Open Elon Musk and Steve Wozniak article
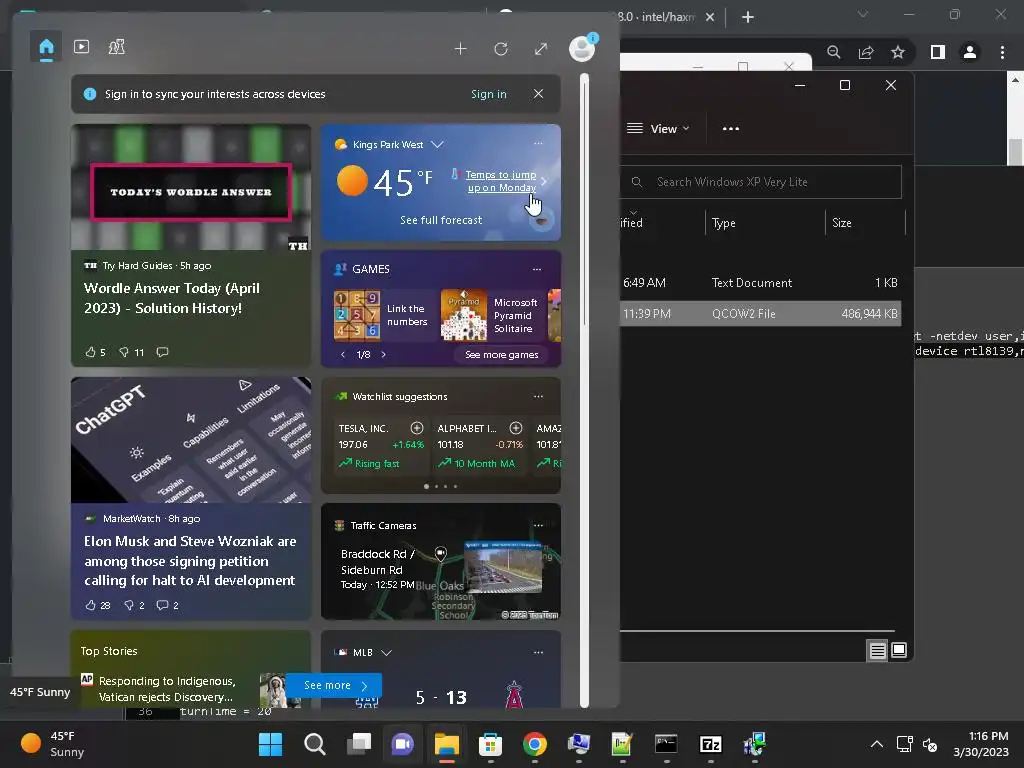 tap(190, 560)
